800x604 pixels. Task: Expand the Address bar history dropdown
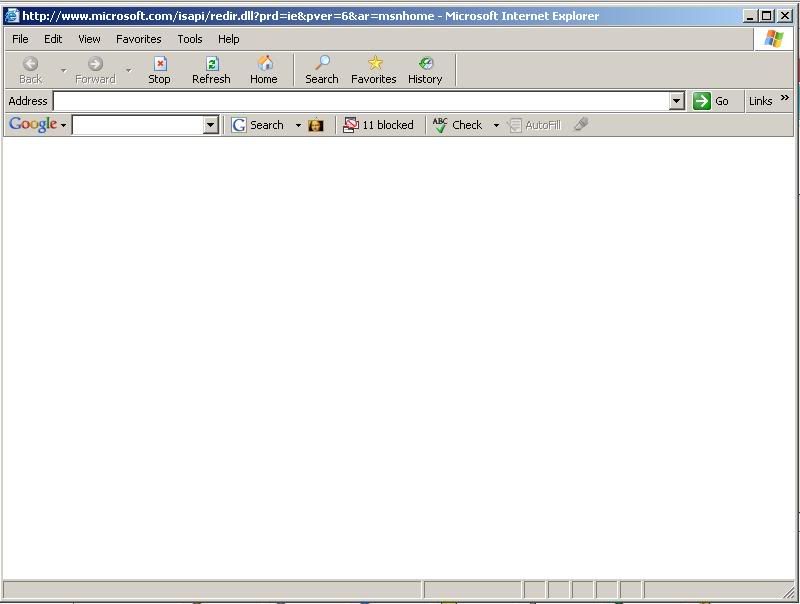(x=675, y=100)
